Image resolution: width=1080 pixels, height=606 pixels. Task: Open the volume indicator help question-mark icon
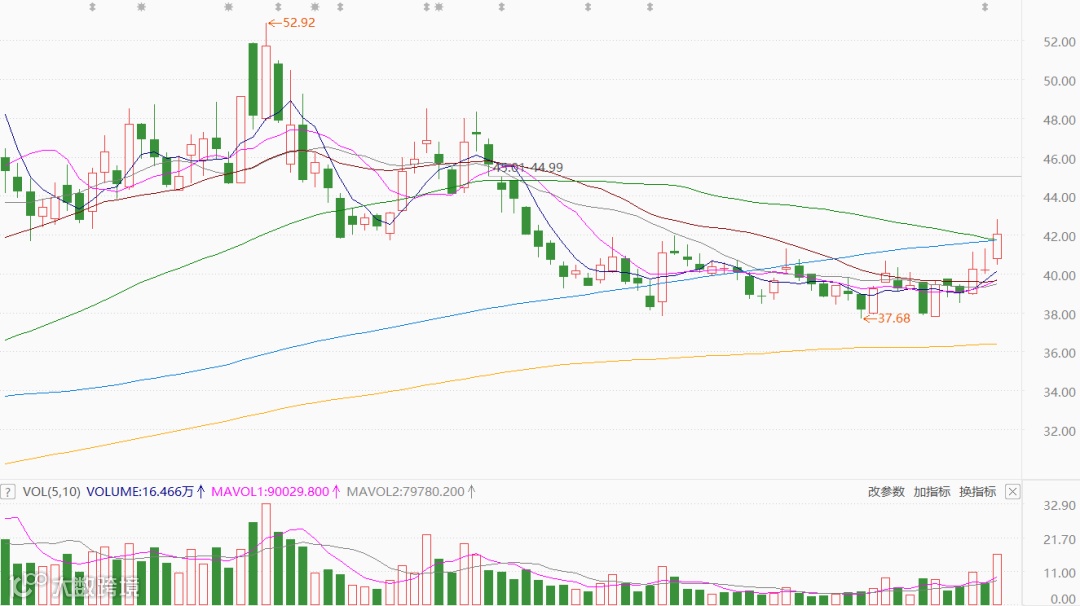[x=8, y=492]
